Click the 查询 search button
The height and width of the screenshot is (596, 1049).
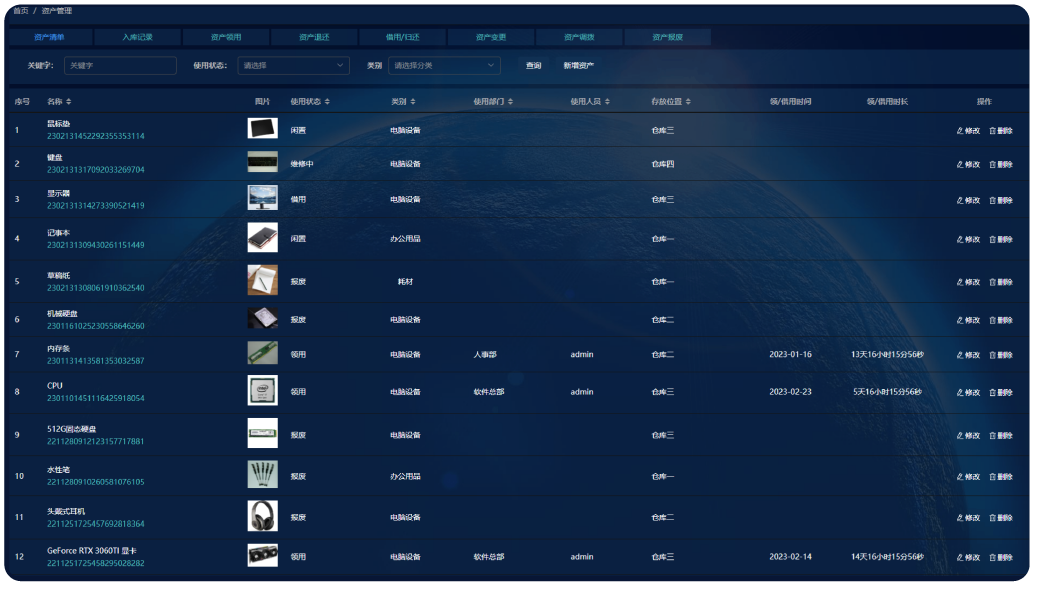click(534, 66)
